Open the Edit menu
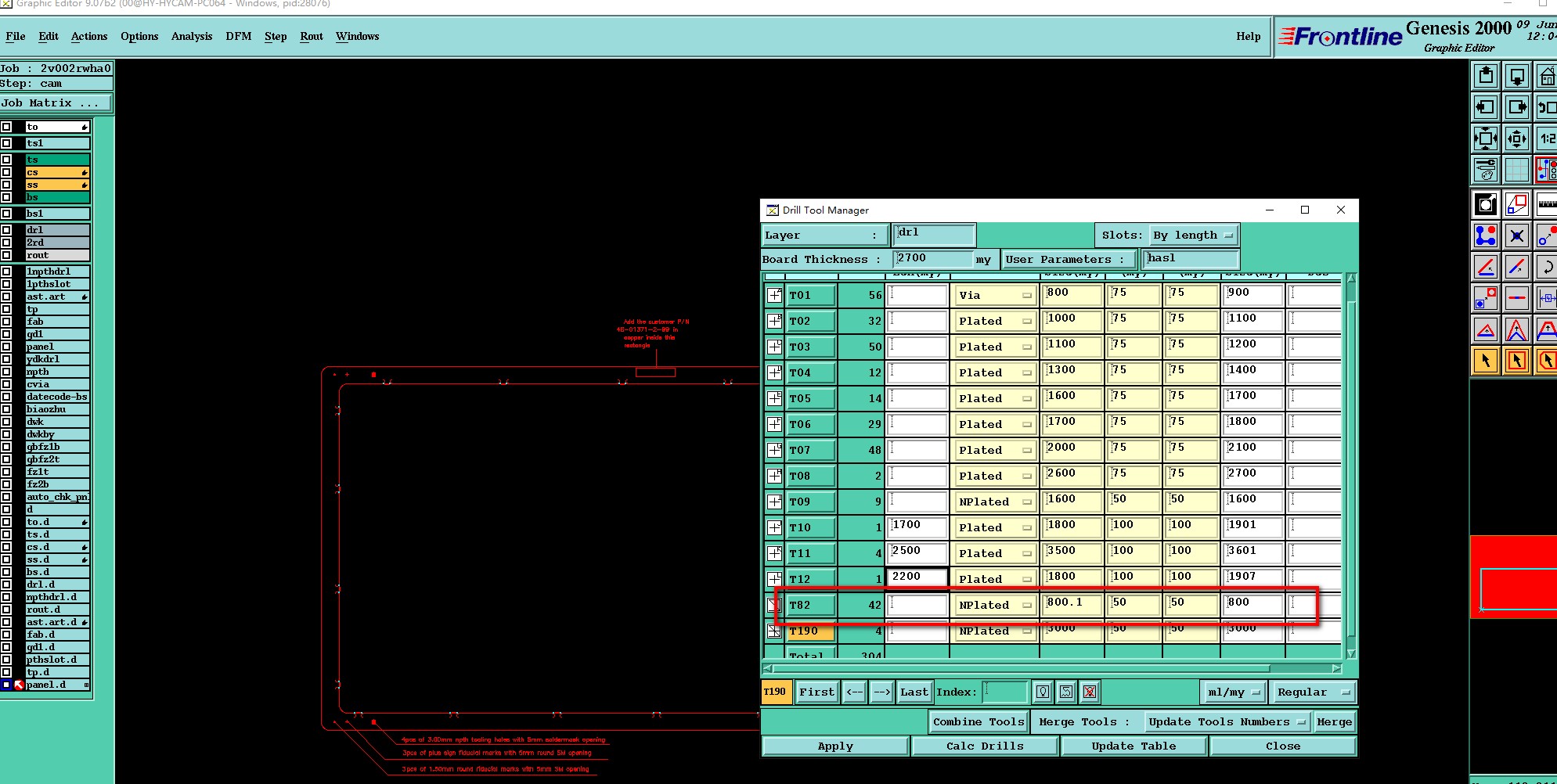1557x784 pixels. 49,36
